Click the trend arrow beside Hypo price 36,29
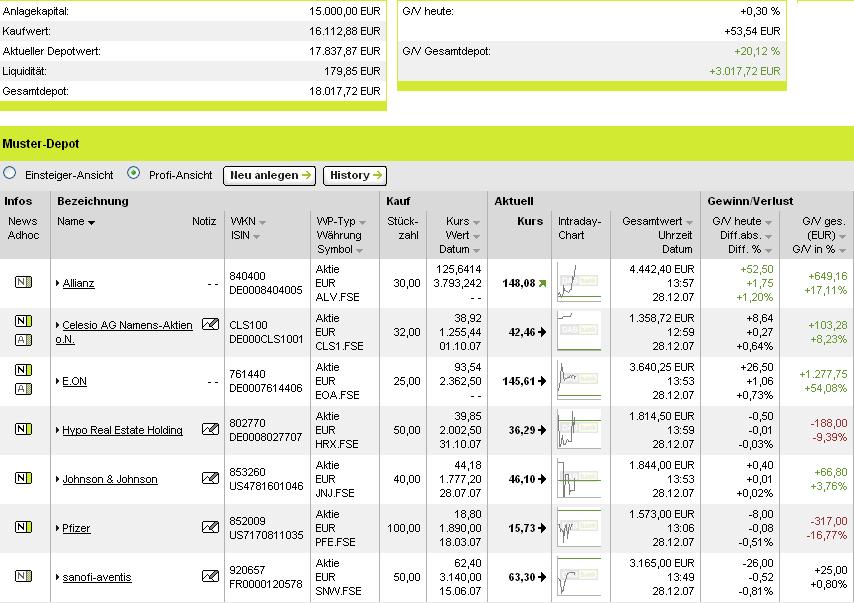Screen dimensions: 854x603 [542, 430]
